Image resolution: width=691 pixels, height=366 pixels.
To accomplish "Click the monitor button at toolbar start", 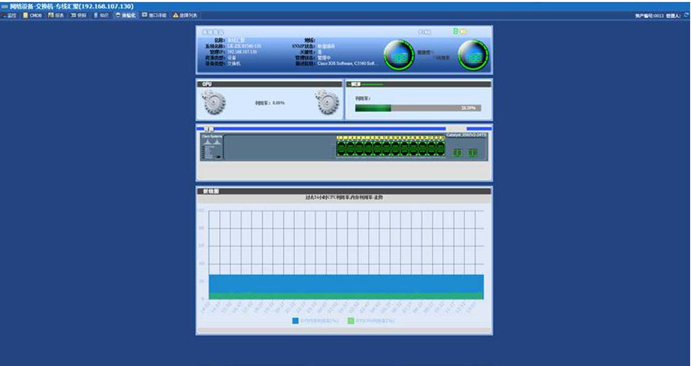I will click(9, 15).
